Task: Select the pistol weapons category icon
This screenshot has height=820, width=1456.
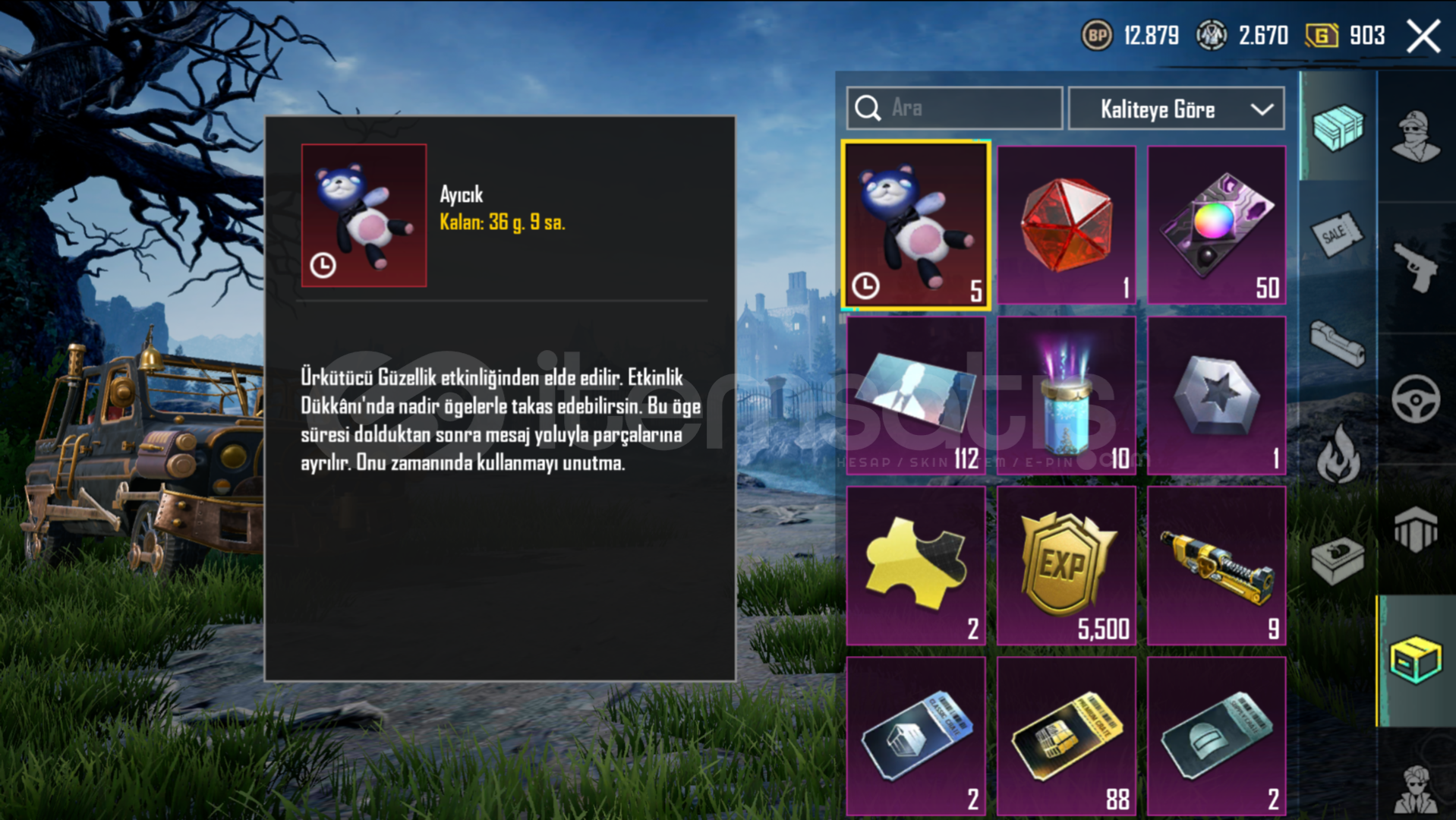Action: click(x=1416, y=267)
